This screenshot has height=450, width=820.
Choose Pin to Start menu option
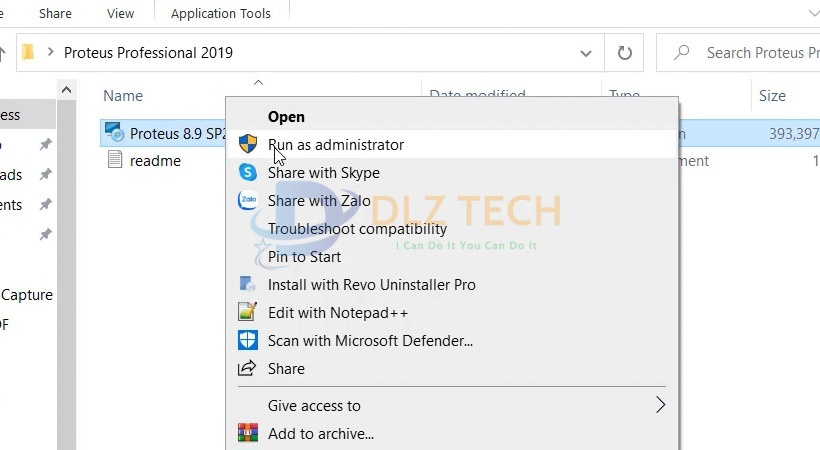click(304, 257)
